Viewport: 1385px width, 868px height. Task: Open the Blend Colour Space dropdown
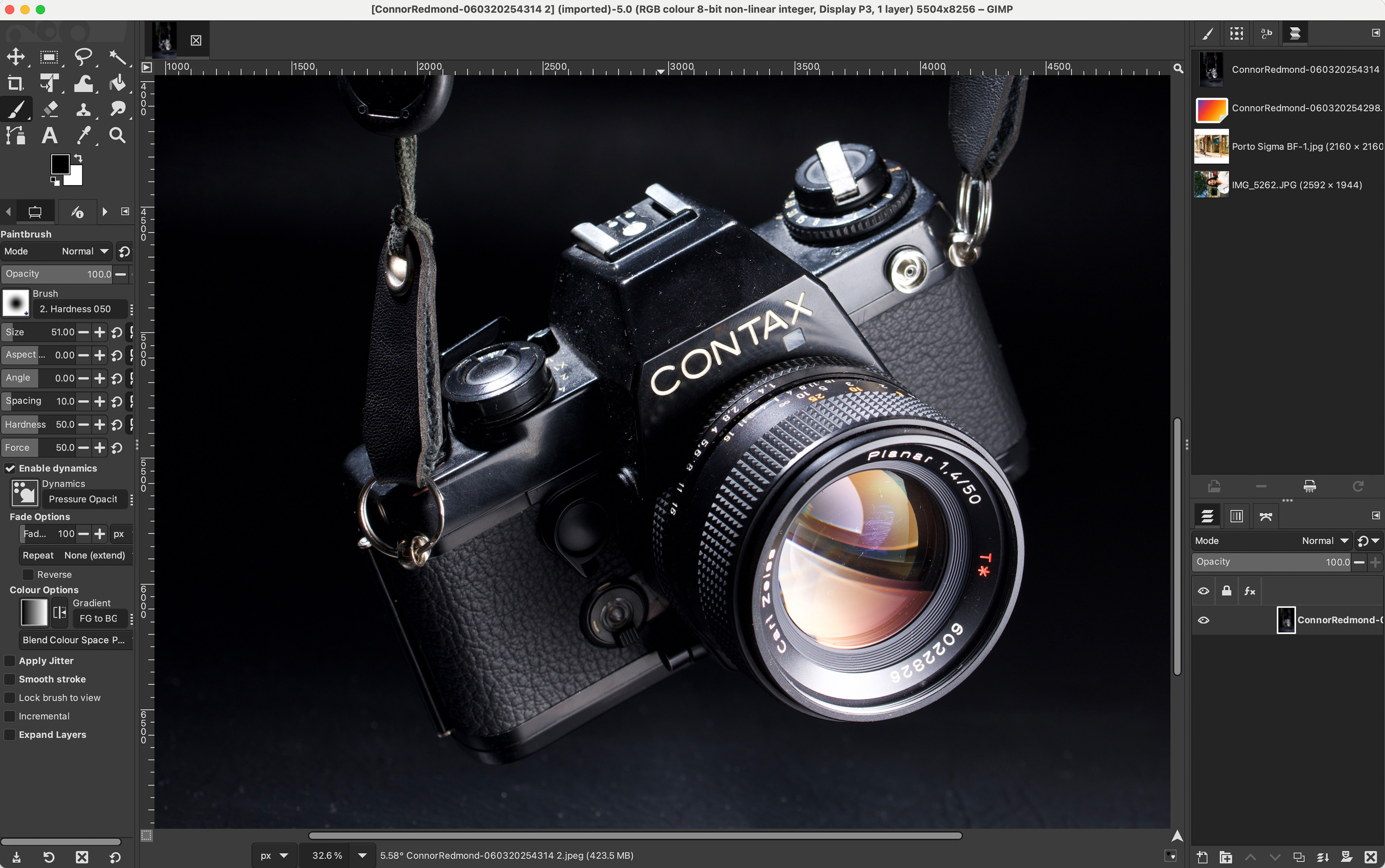(76, 640)
